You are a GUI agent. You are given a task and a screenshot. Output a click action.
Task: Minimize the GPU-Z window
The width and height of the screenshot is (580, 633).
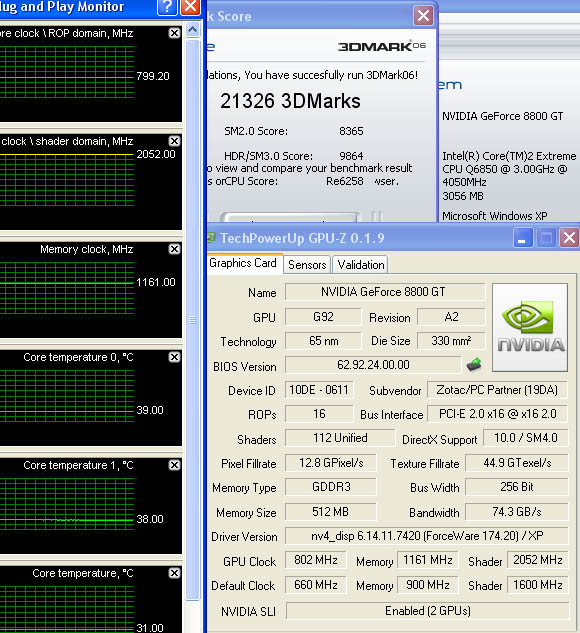point(523,238)
